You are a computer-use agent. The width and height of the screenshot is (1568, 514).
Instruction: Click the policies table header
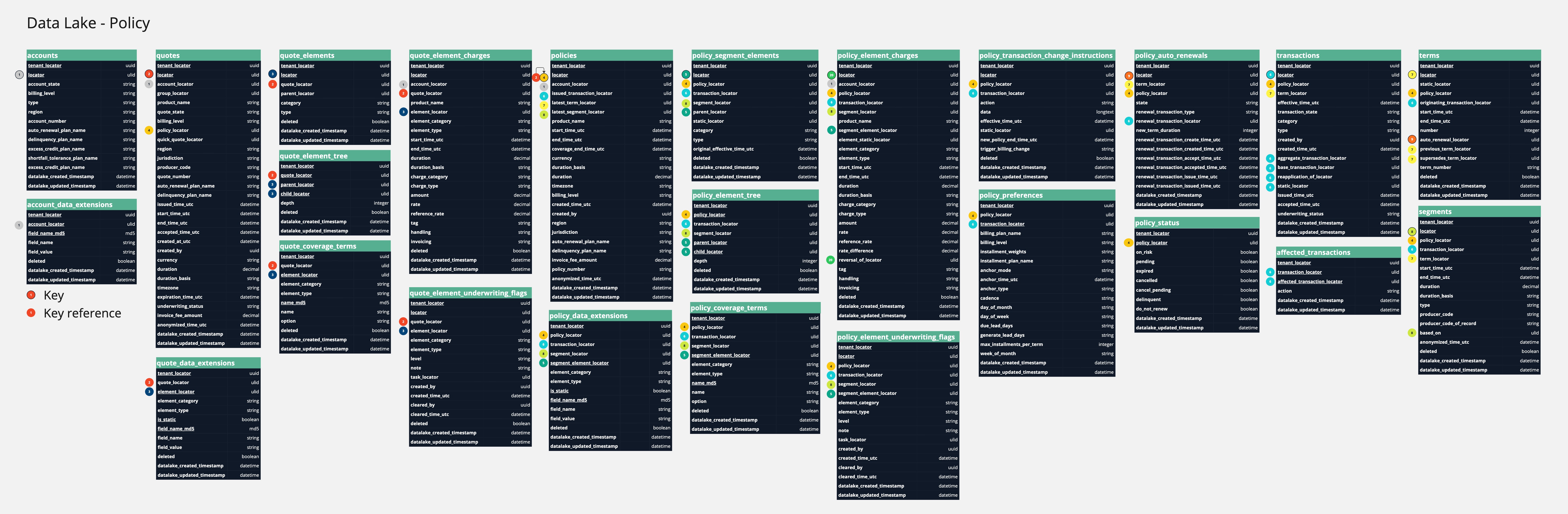tap(611, 55)
